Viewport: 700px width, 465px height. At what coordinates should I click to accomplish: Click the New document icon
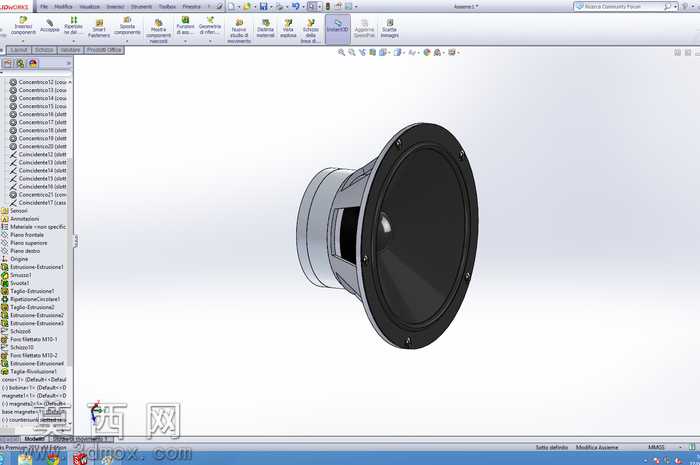click(231, 6)
